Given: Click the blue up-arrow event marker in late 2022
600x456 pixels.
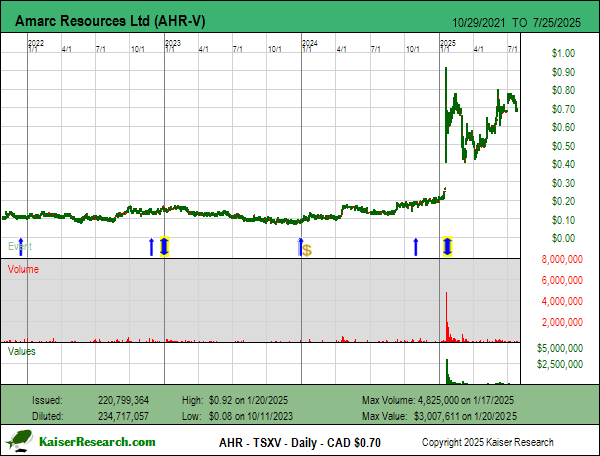Looking at the screenshot, I should coord(151,247).
